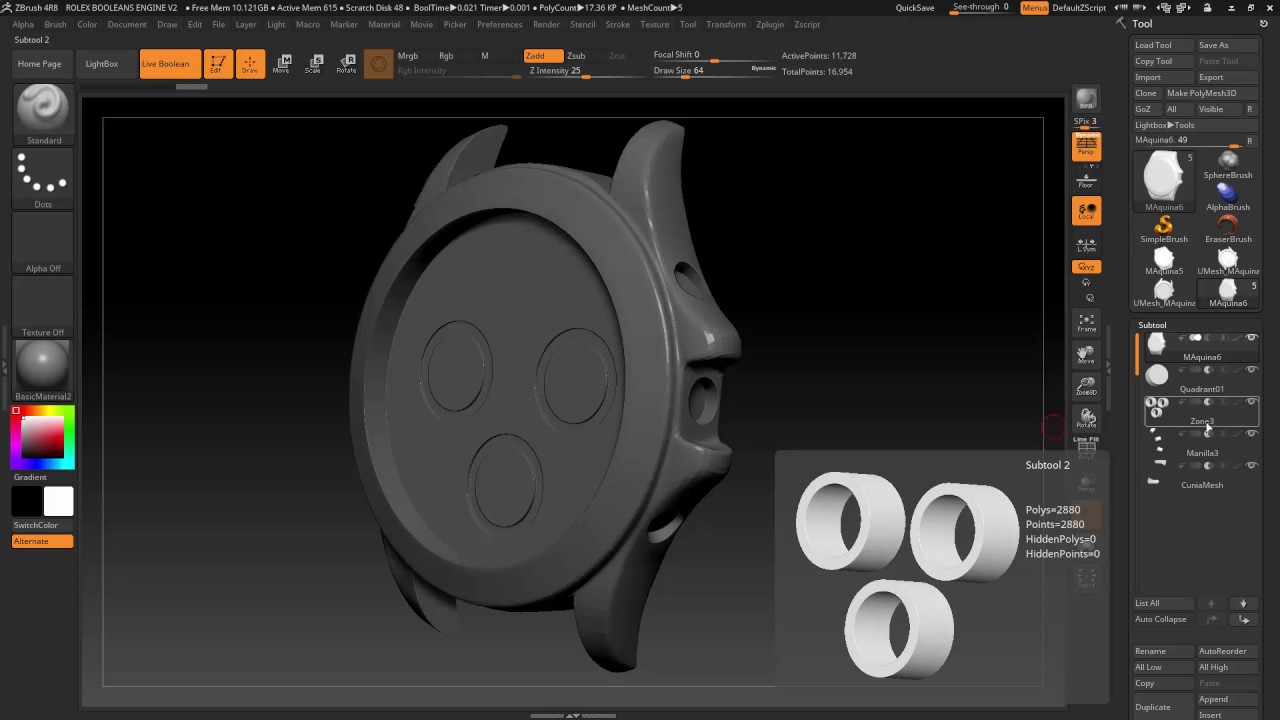Toggle visibility of CuniaMesh subtool
The image size is (1280, 720).
[1251, 466]
